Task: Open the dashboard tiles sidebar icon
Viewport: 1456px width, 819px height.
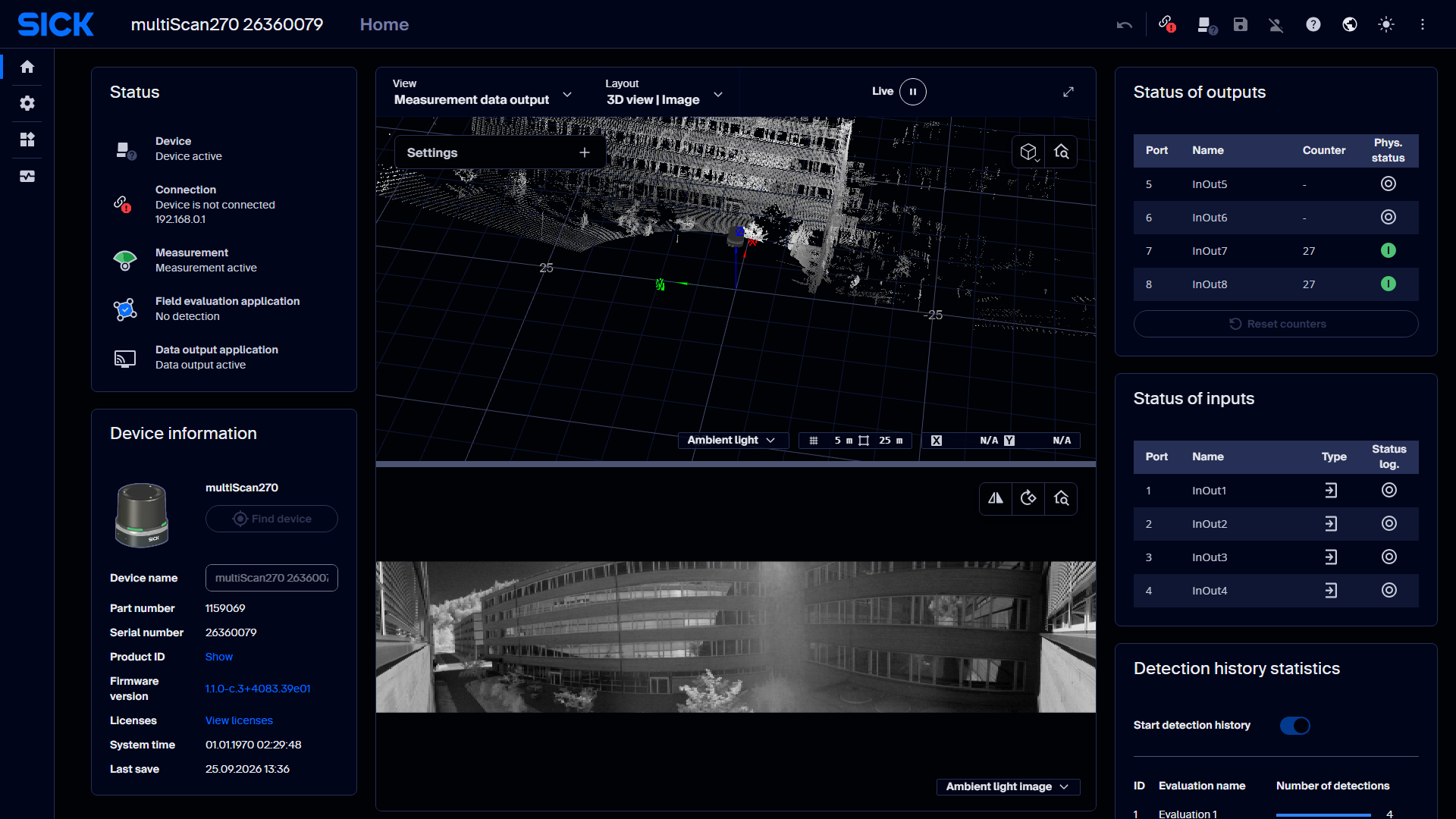Action: pos(27,140)
